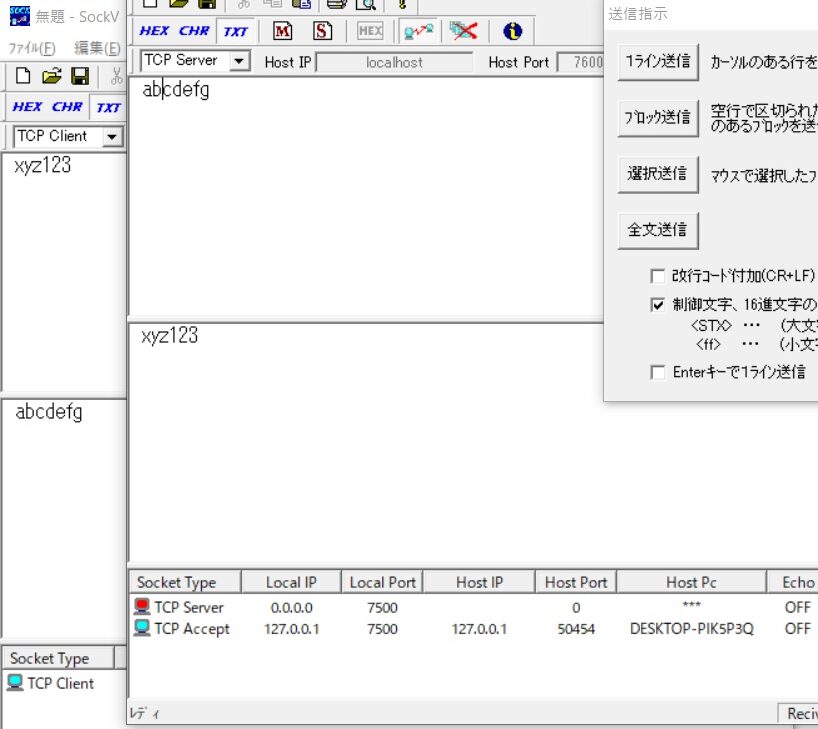
Task: Click the red S toolbar icon
Action: click(322, 31)
